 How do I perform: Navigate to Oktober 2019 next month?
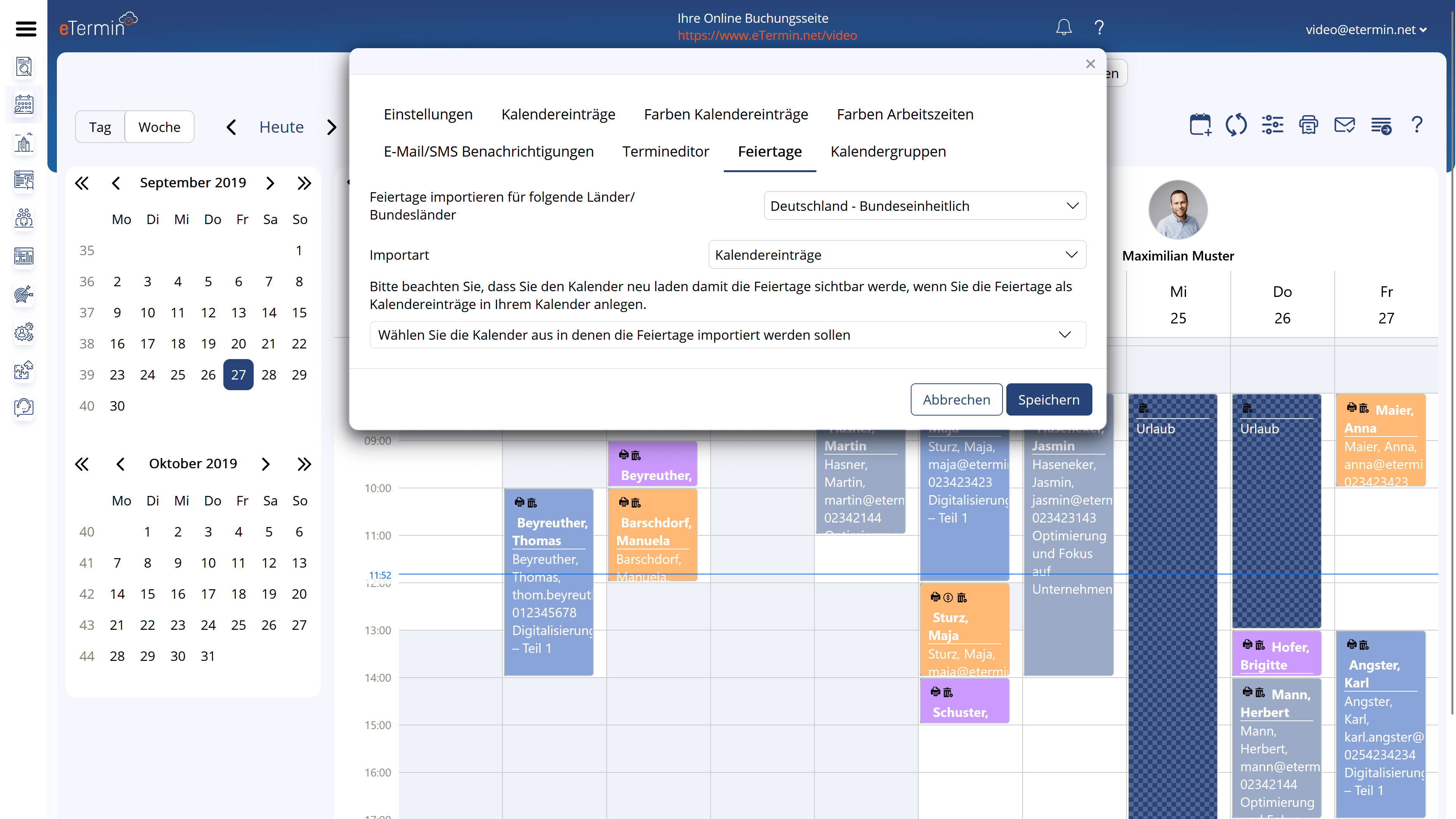click(269, 463)
